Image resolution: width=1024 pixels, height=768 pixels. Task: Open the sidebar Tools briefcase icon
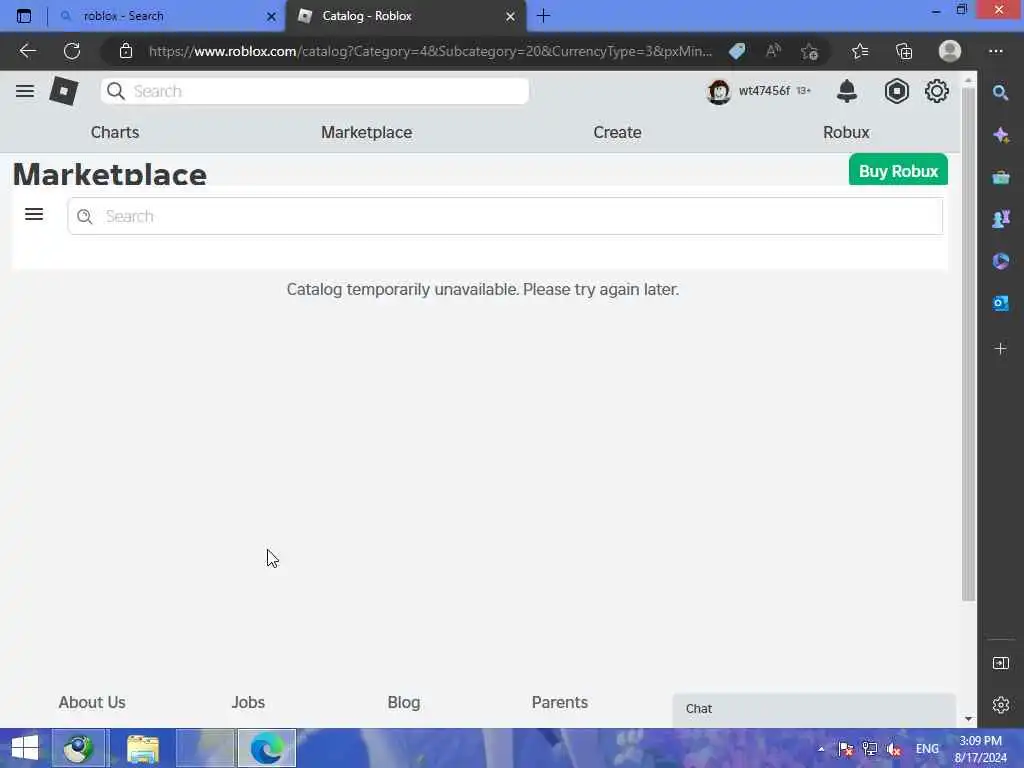pos(1000,177)
